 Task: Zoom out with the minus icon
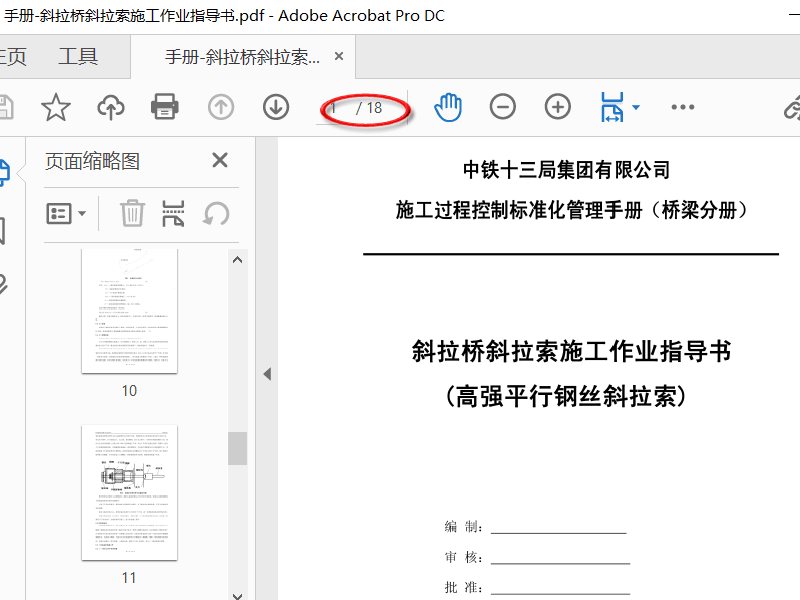point(503,107)
